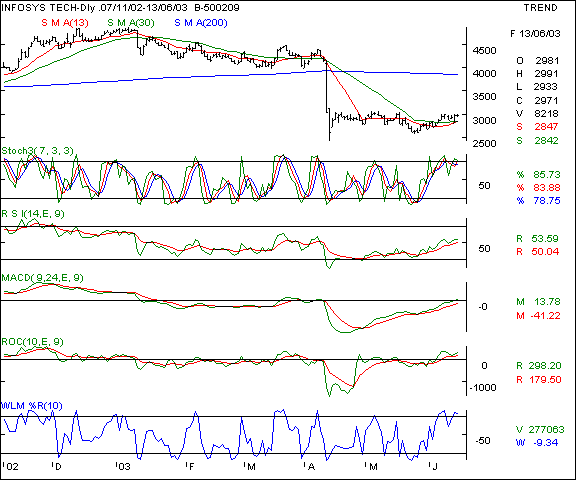Click the RSI(14,E,9) panel label
The image size is (576, 480).
pos(33,214)
